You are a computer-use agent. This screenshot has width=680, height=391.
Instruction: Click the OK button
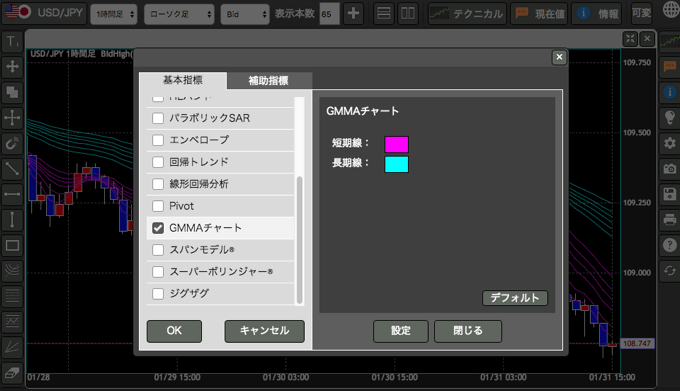[x=174, y=331]
